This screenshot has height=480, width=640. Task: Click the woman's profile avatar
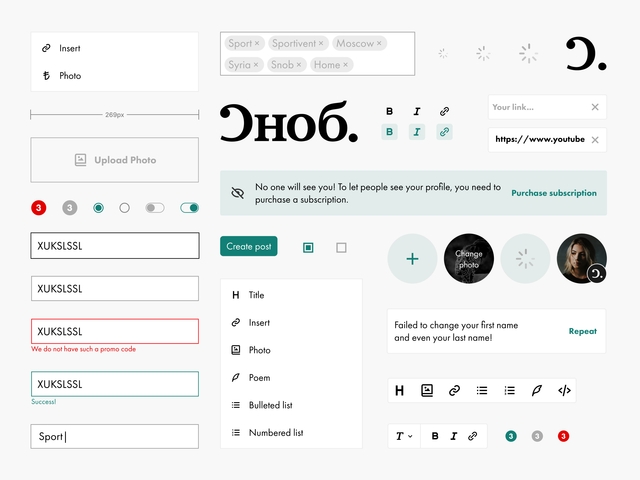[582, 259]
